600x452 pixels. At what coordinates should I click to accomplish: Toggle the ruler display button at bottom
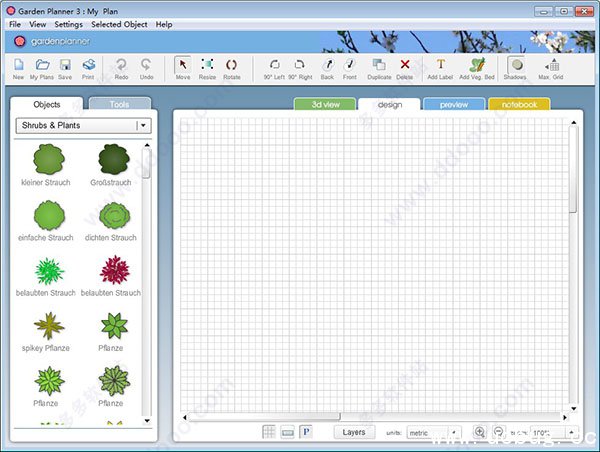288,432
